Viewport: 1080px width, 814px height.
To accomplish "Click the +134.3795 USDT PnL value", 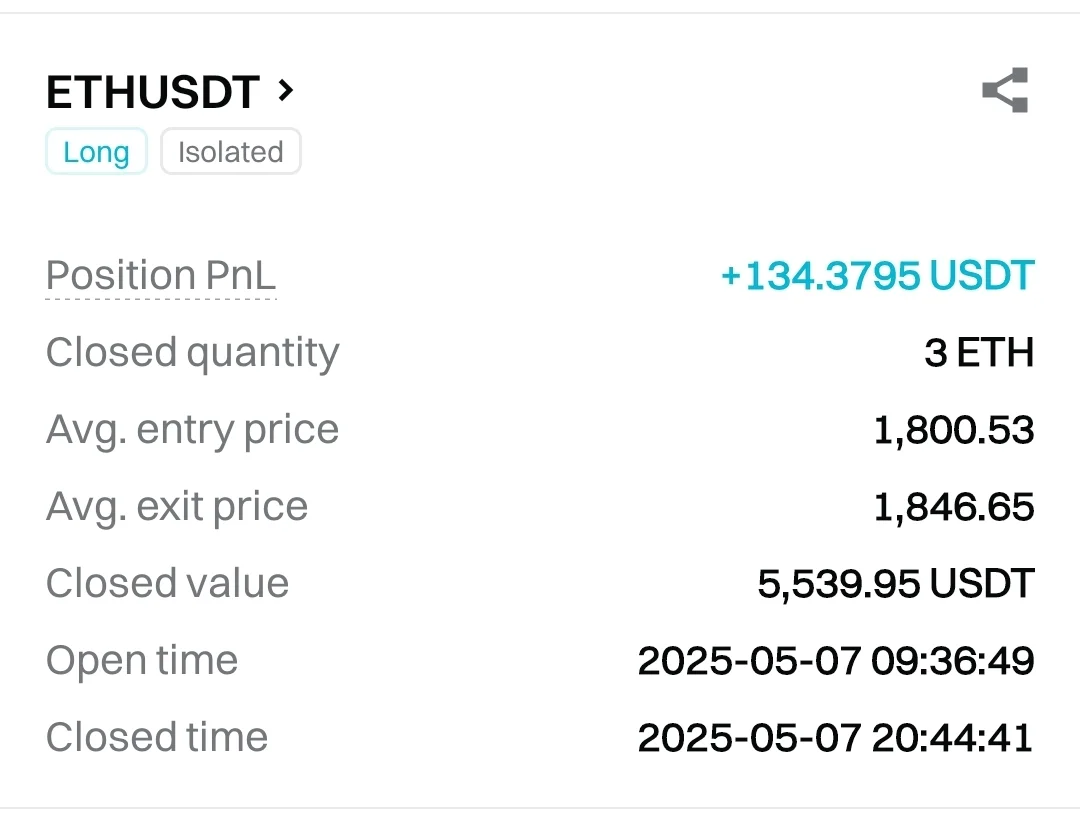I will coord(877,276).
